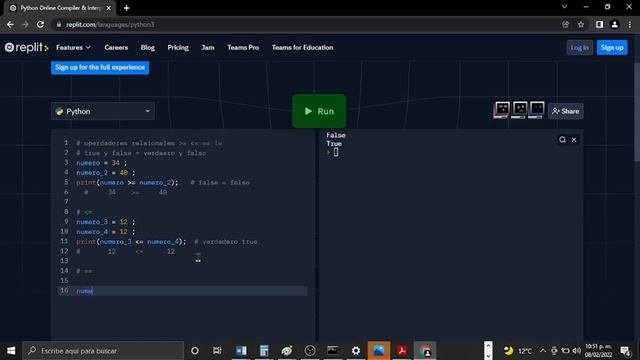Click the Log in button
The height and width of the screenshot is (360, 640).
(x=580, y=48)
